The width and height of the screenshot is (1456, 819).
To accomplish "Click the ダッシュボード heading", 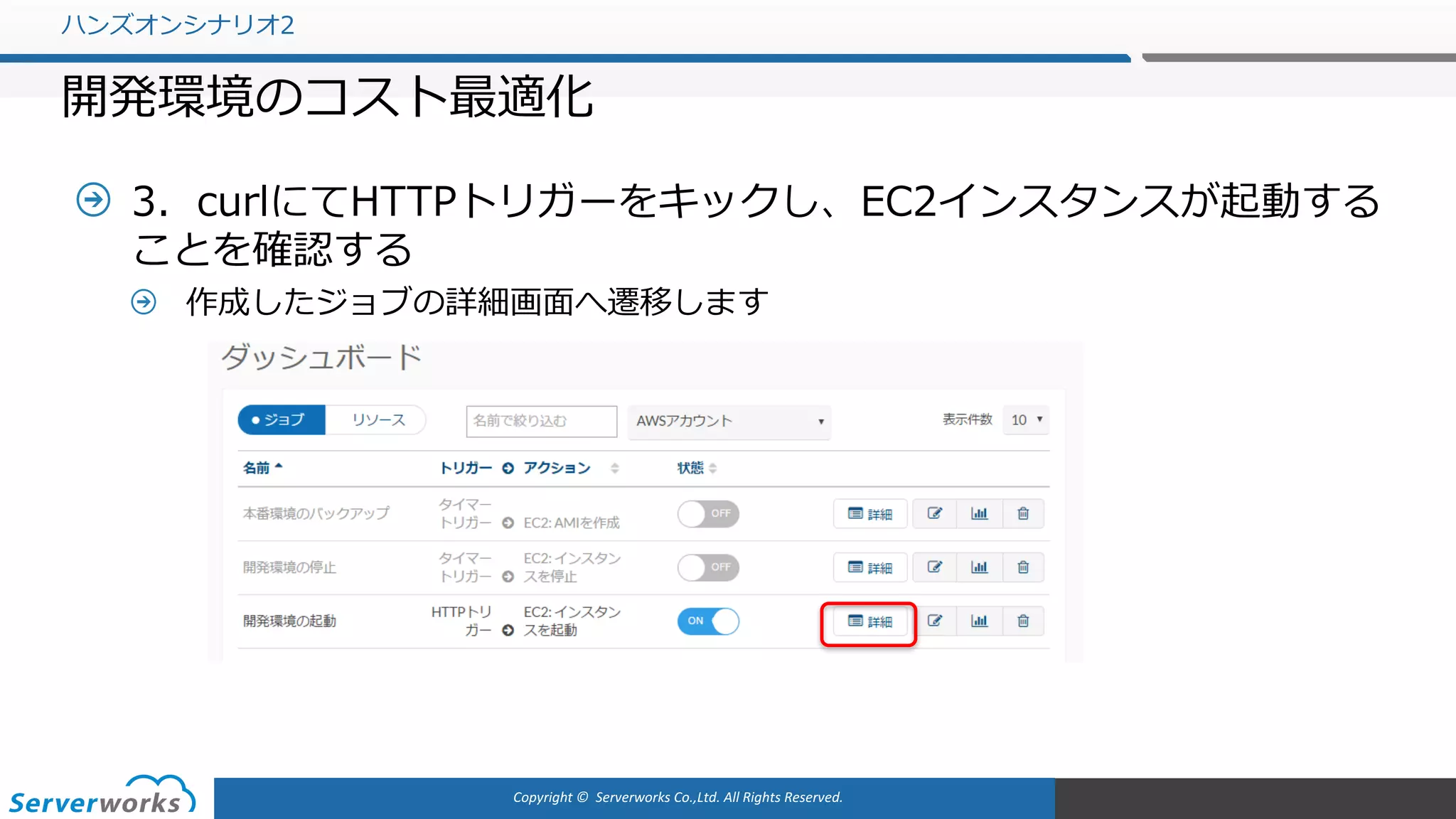I will coord(321,357).
